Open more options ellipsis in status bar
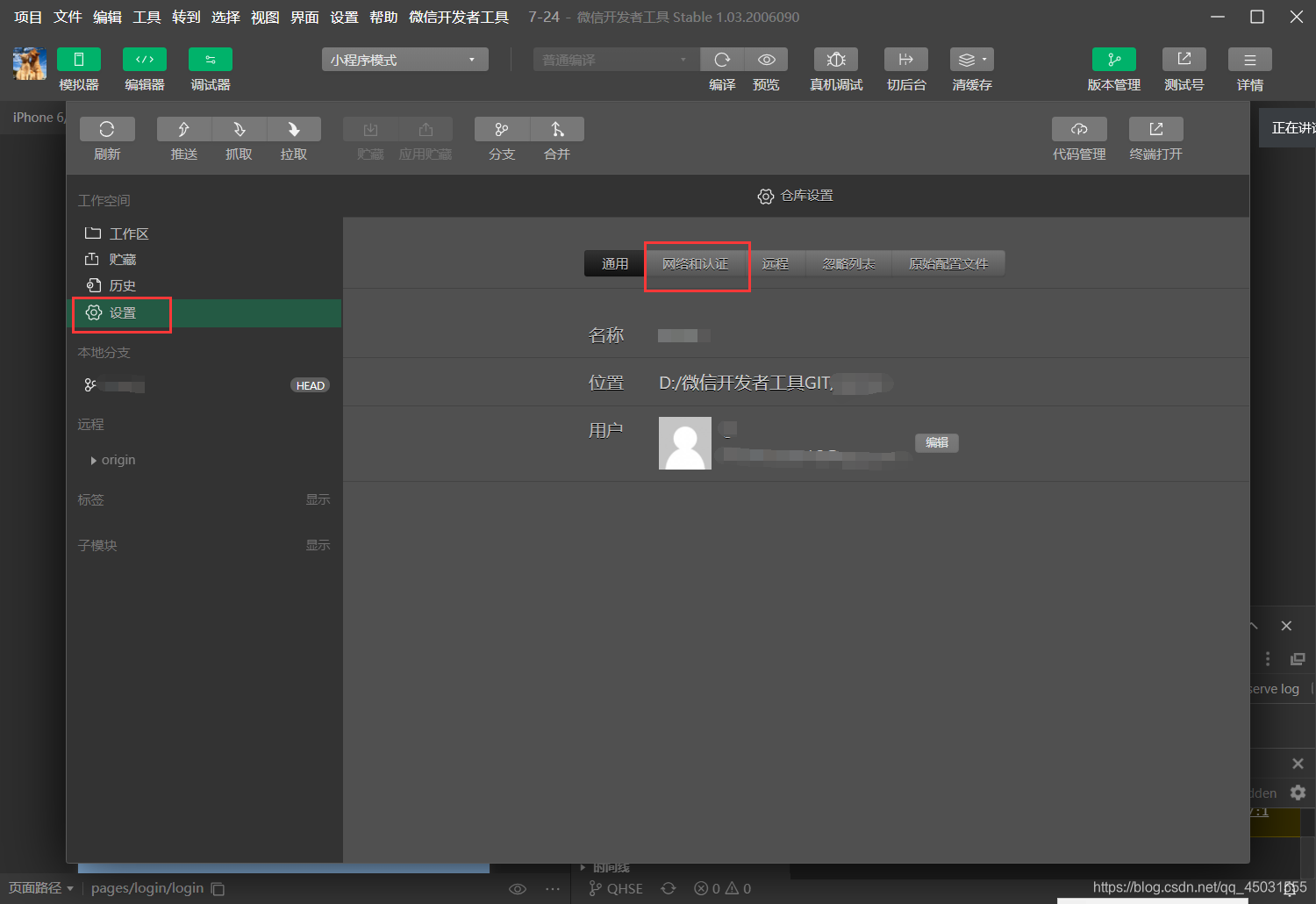 point(552,889)
